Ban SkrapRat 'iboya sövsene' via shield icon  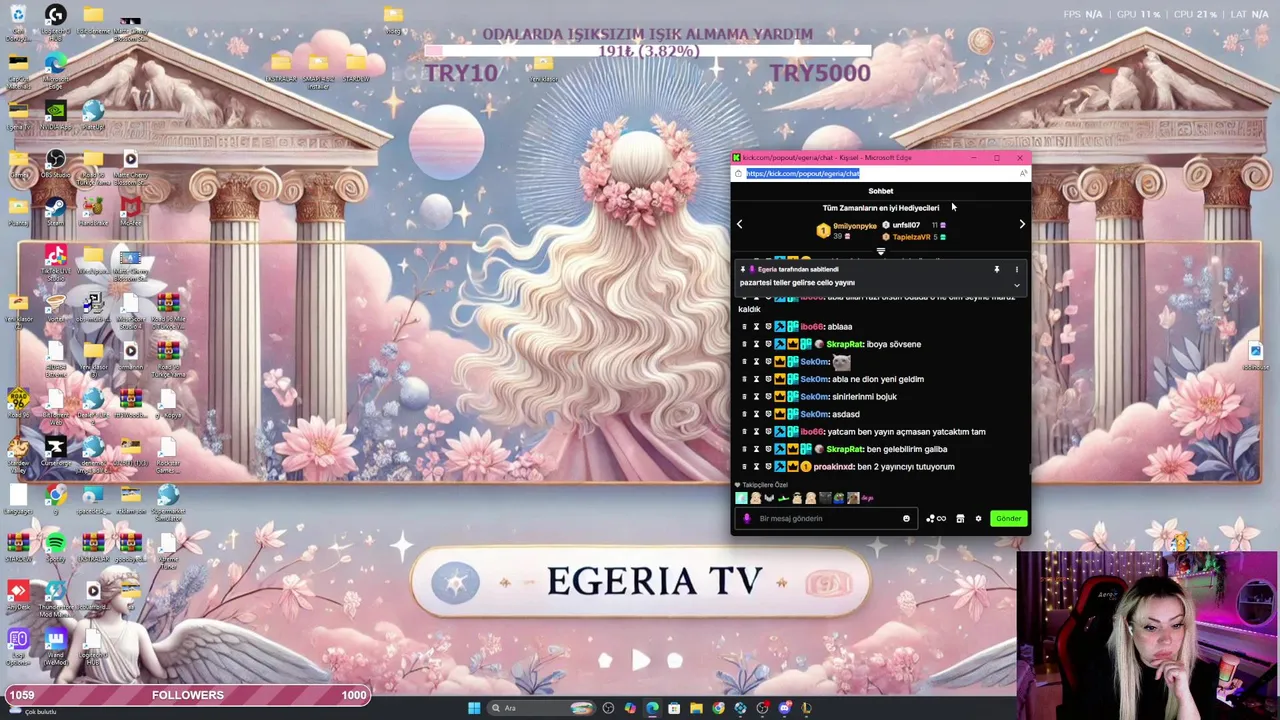(768, 344)
